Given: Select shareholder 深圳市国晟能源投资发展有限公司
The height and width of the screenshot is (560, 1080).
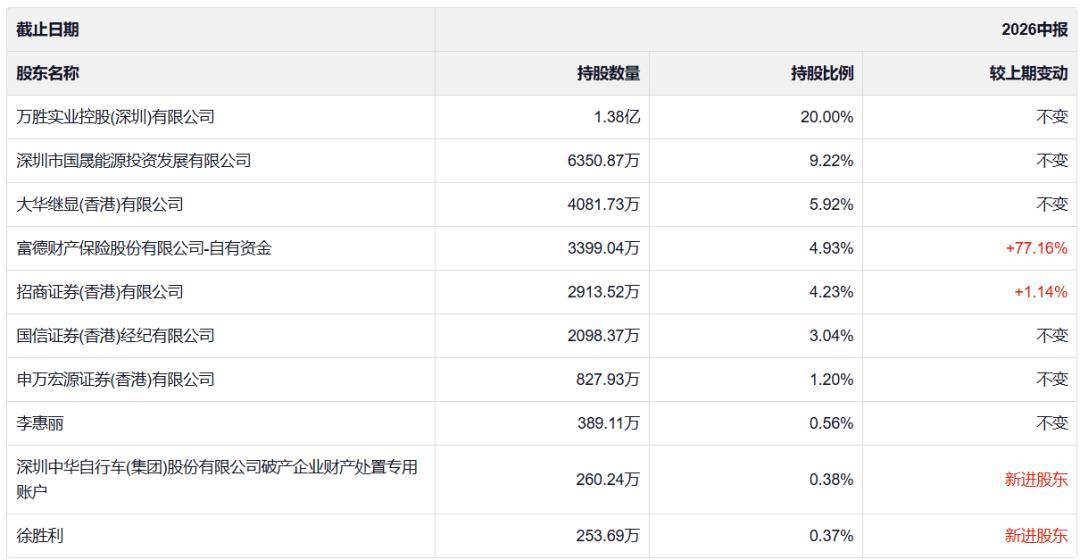Looking at the screenshot, I should (134, 160).
